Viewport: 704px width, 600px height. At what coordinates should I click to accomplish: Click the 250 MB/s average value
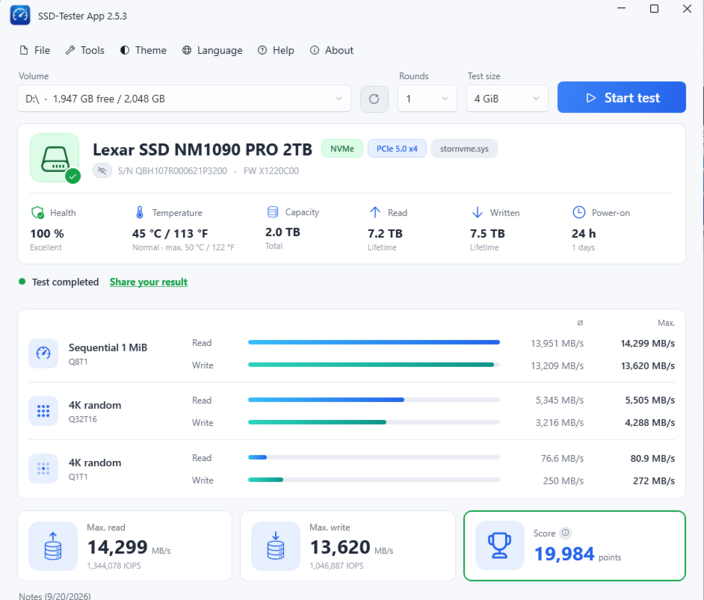[563, 481]
